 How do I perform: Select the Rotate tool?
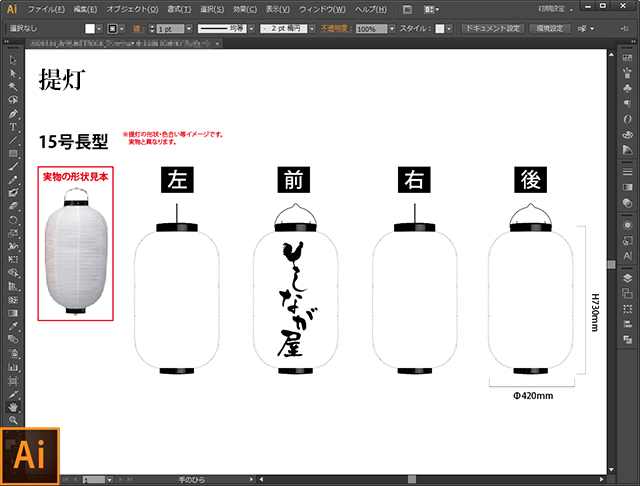point(13,220)
